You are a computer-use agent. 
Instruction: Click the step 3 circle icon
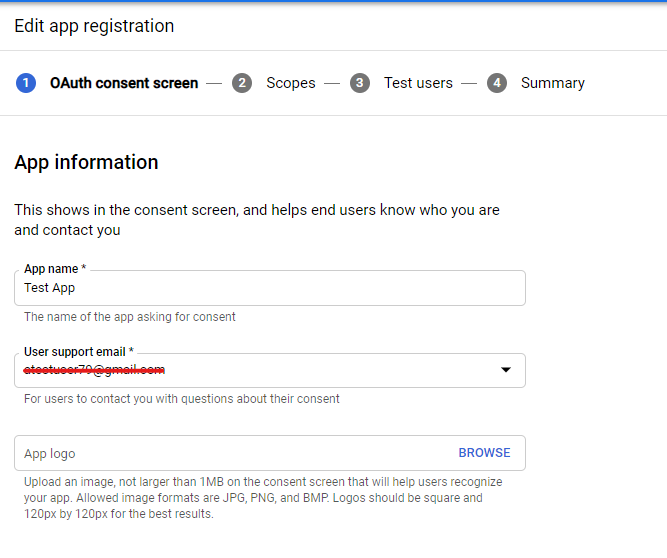click(x=360, y=83)
